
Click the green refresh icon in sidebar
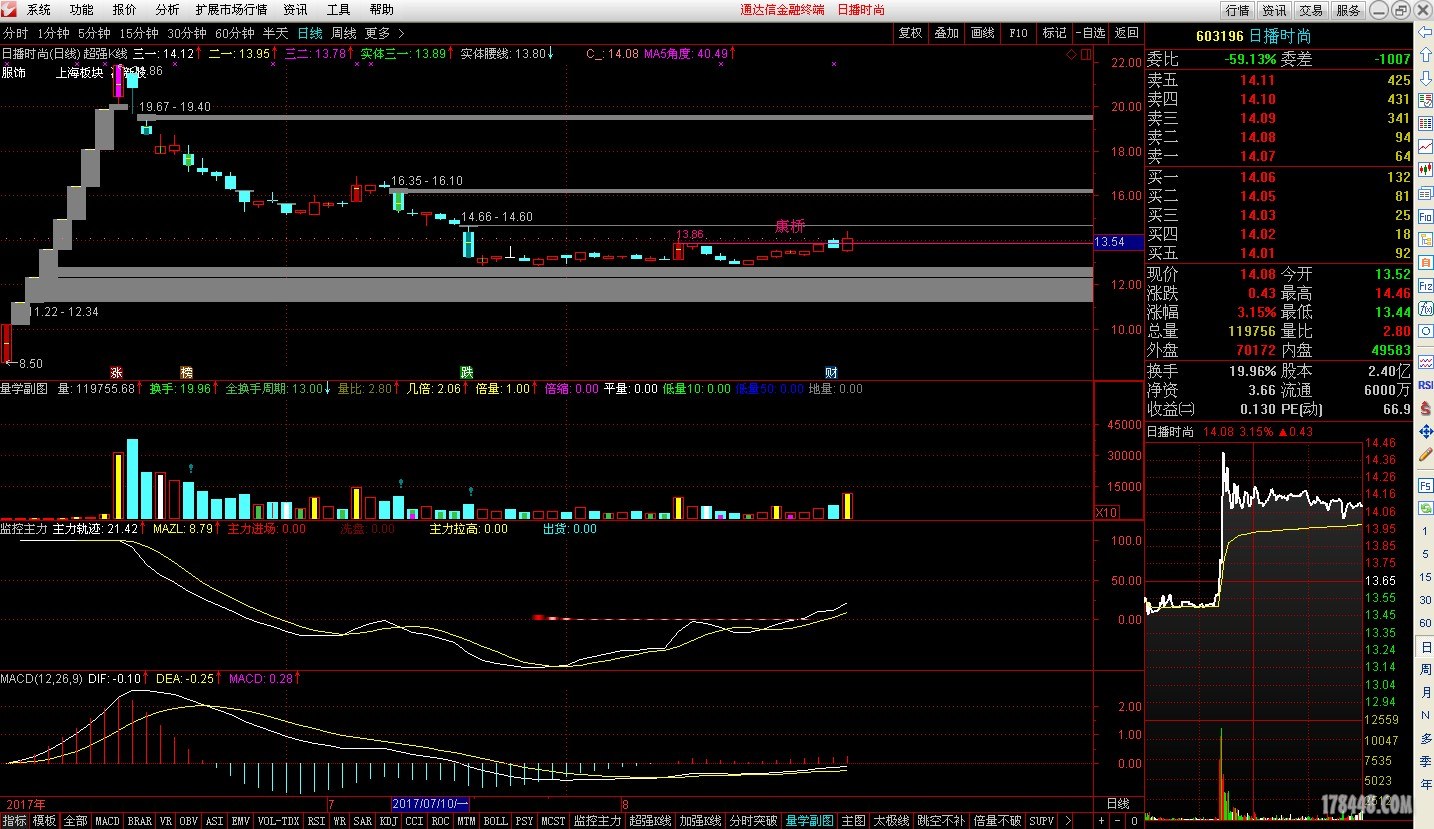(x=1425, y=508)
